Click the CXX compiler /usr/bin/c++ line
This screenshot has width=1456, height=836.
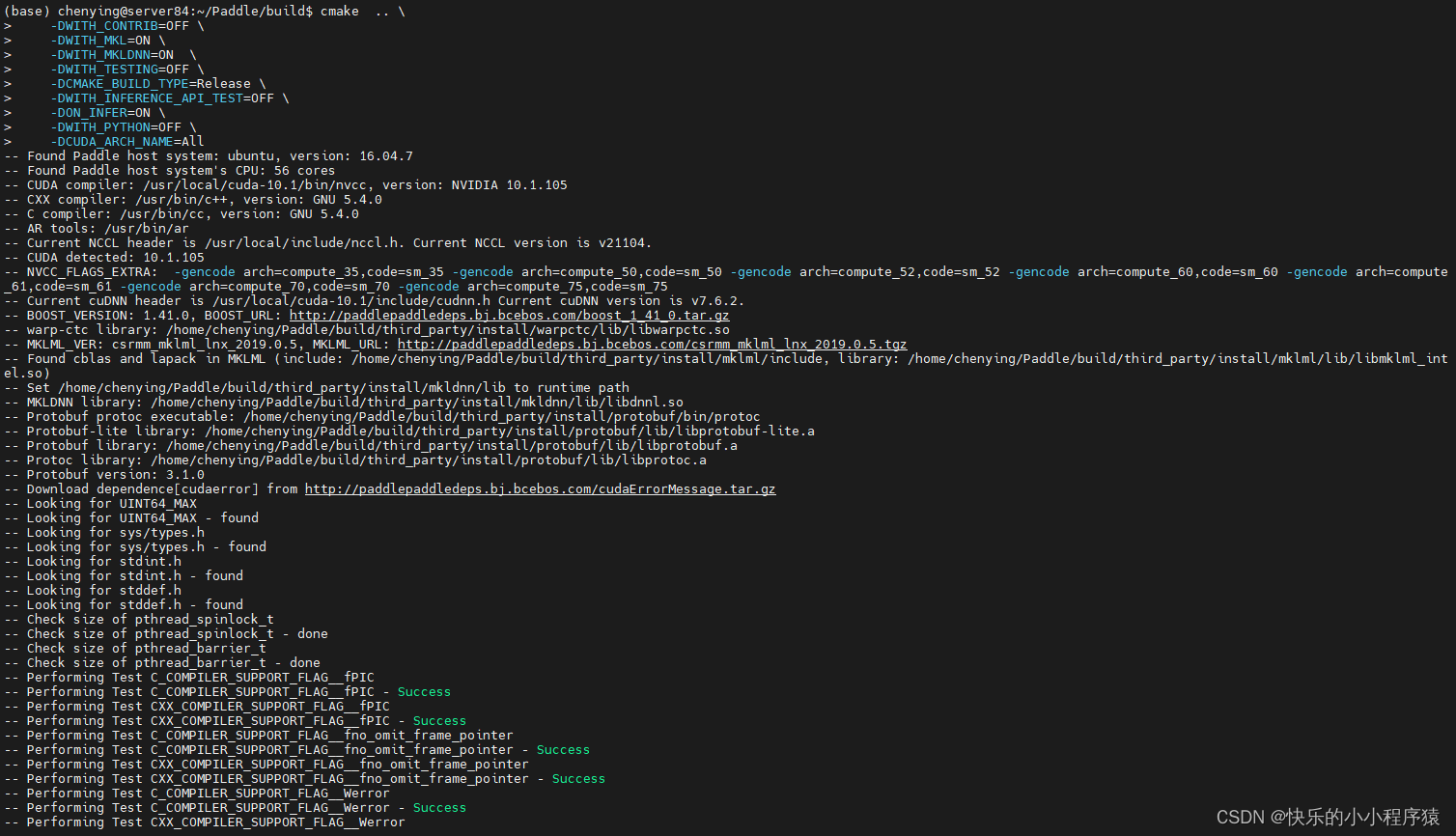[193, 200]
